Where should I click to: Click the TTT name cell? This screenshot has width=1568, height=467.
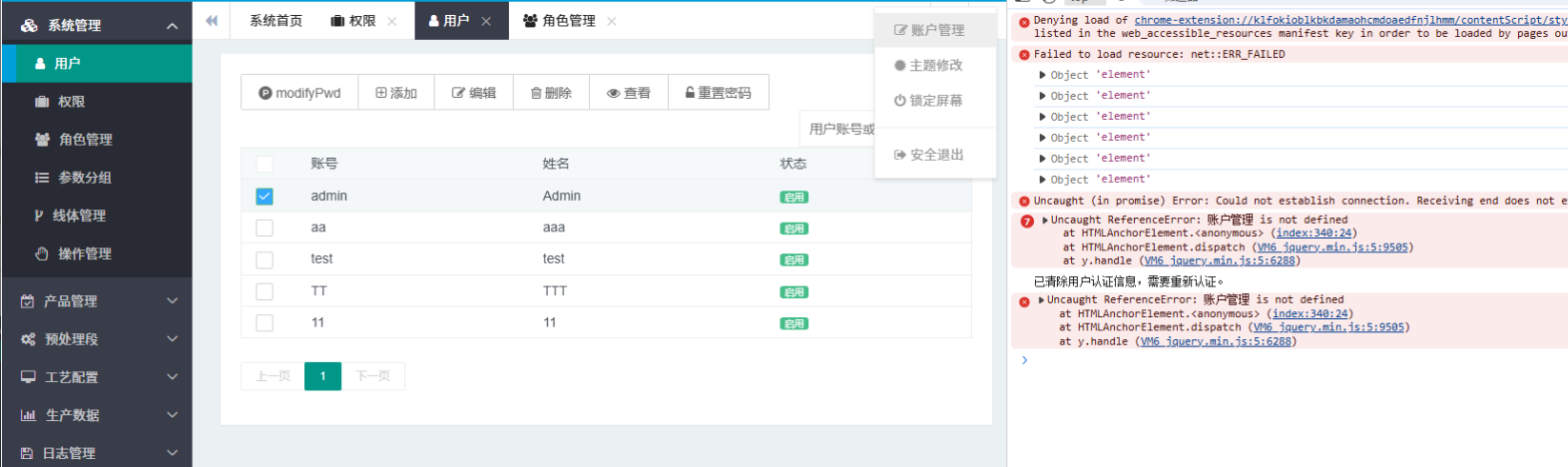click(x=555, y=290)
